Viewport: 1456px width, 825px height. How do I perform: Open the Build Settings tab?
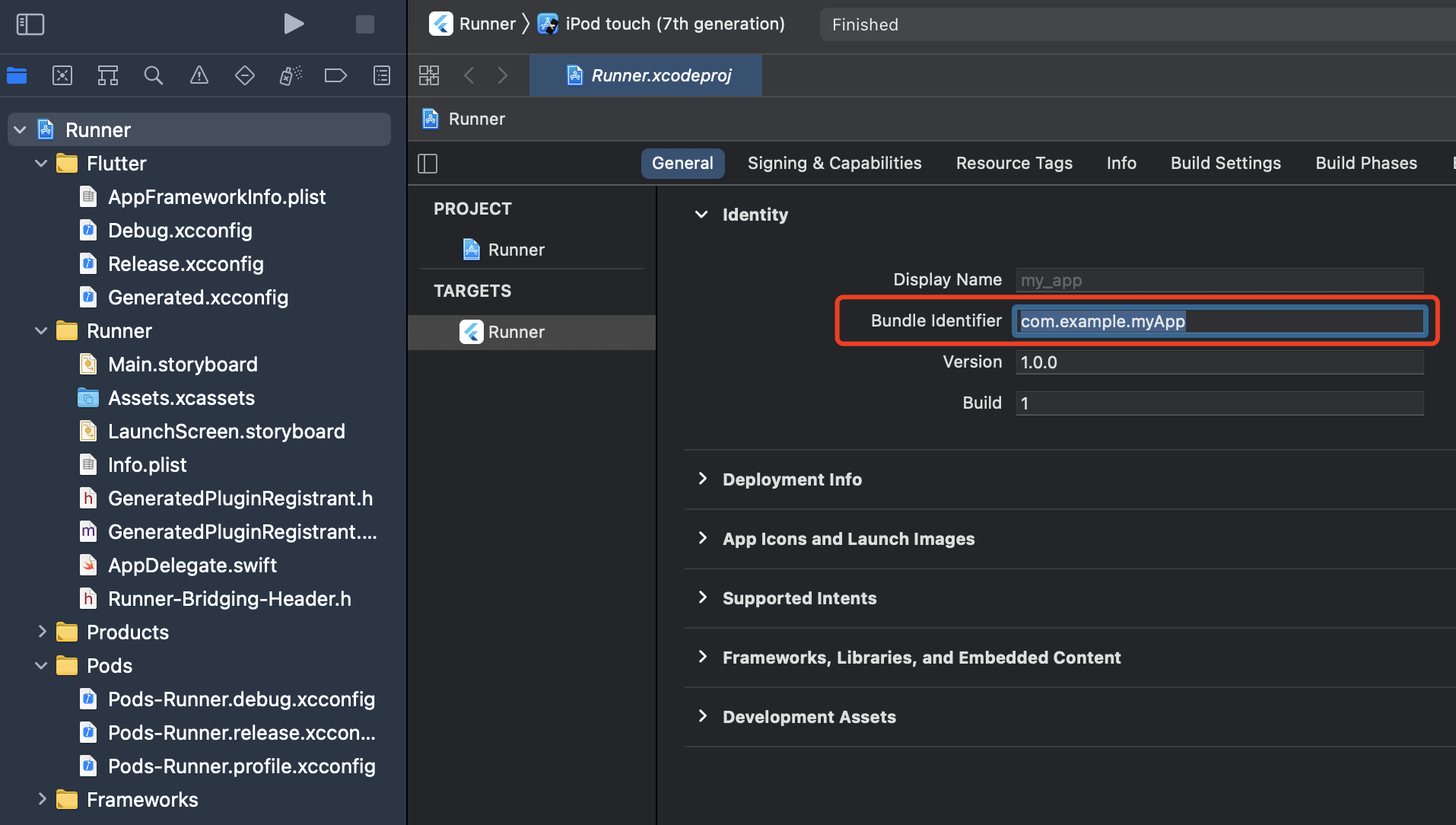click(x=1226, y=164)
